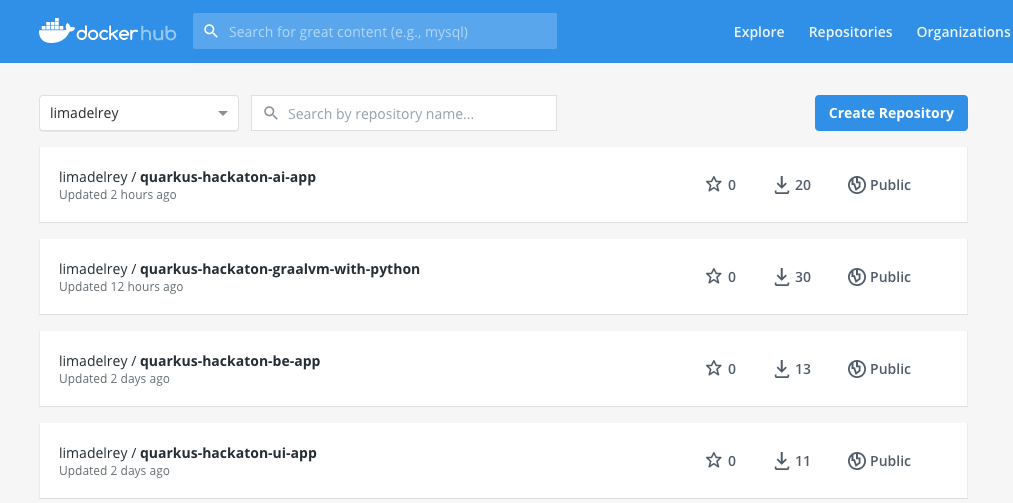1013x503 pixels.
Task: Open Organizations in top navigation
Action: click(963, 32)
